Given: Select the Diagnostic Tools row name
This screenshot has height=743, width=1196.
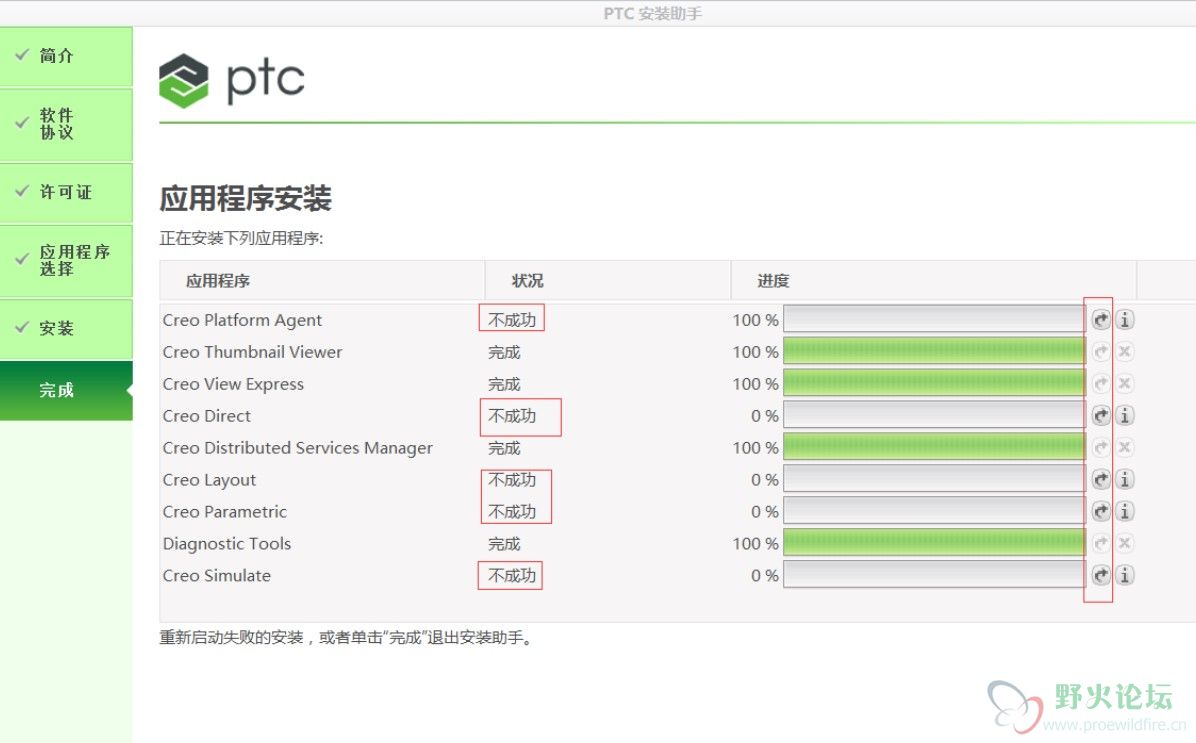Looking at the screenshot, I should pyautogui.click(x=227, y=544).
